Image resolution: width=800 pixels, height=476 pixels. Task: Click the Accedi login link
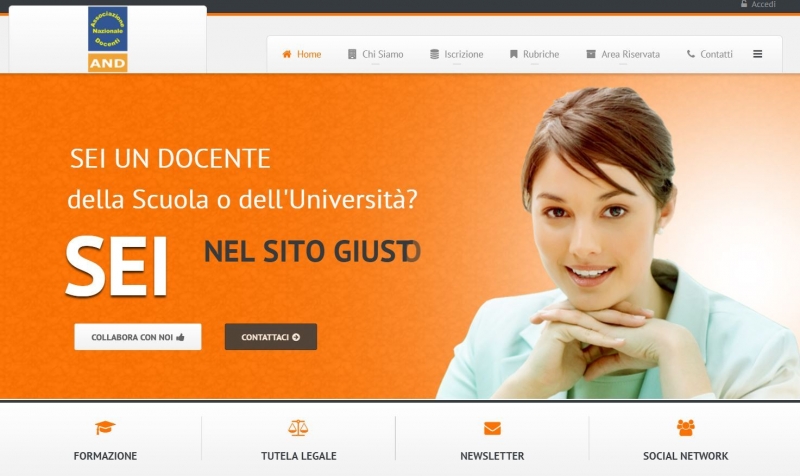pos(758,4)
